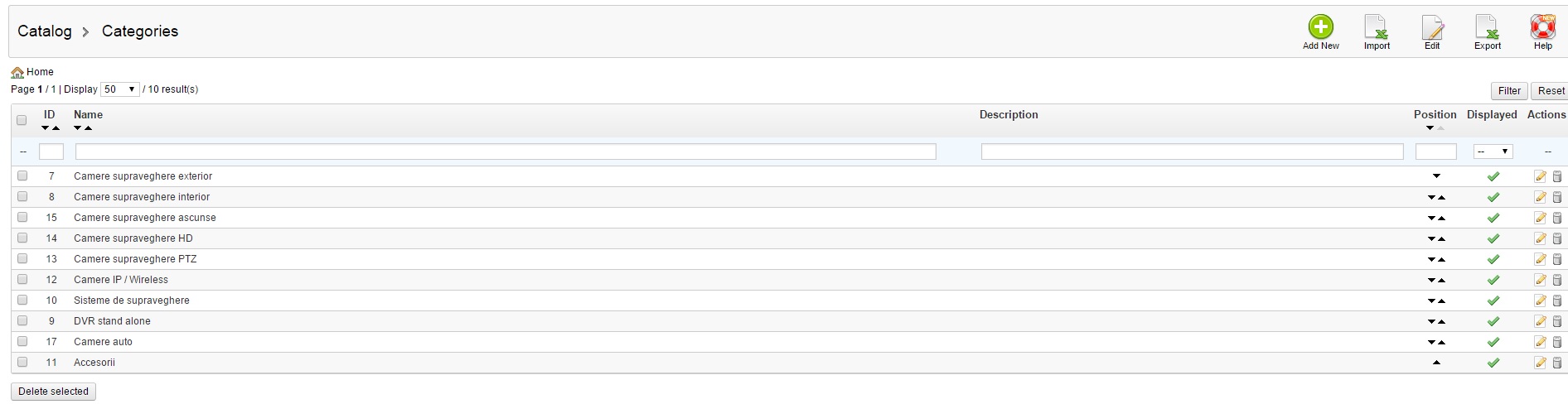Delete Accesorii using its trash icon

pos(1557,363)
